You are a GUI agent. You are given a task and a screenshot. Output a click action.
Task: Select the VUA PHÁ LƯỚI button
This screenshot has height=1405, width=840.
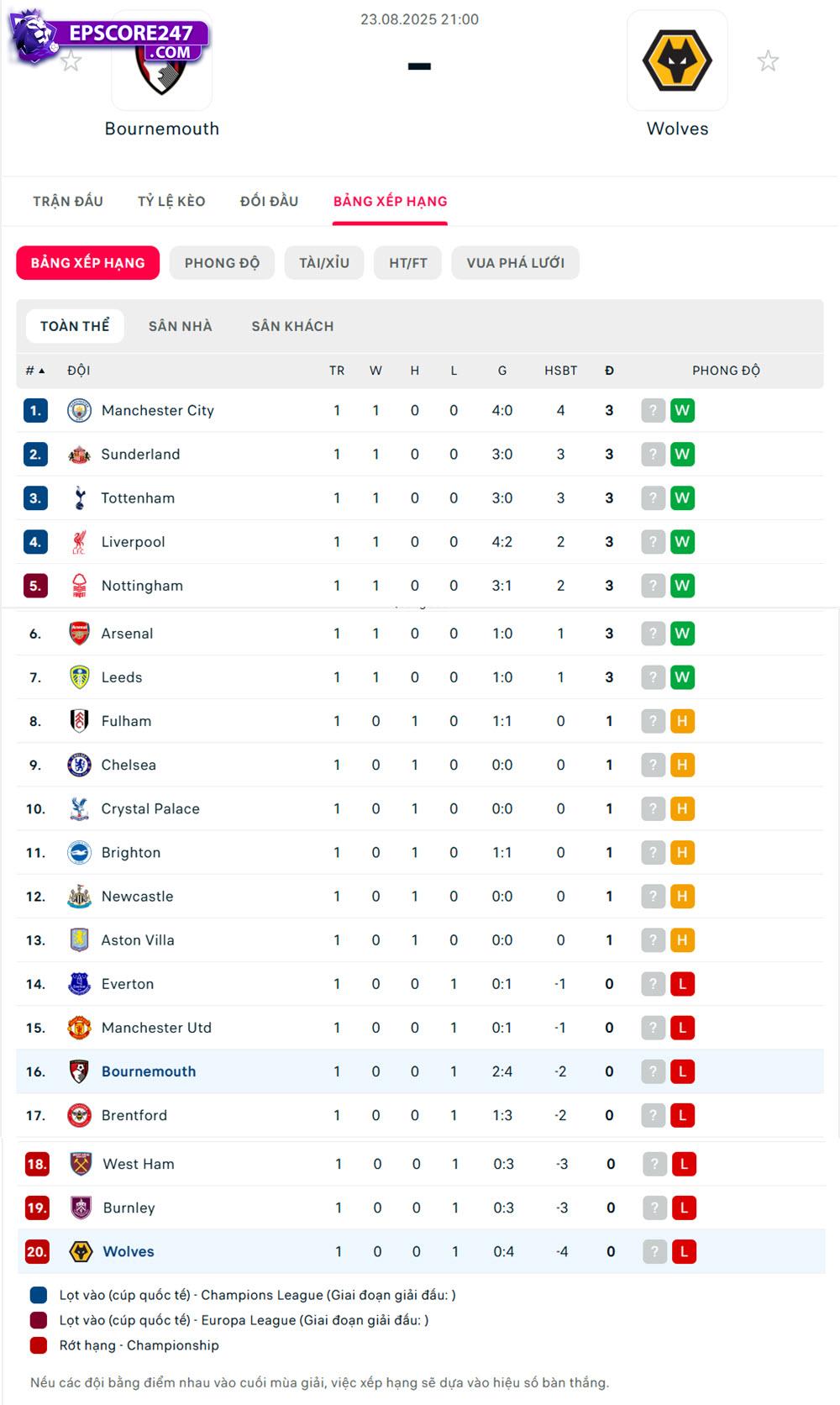(x=515, y=263)
